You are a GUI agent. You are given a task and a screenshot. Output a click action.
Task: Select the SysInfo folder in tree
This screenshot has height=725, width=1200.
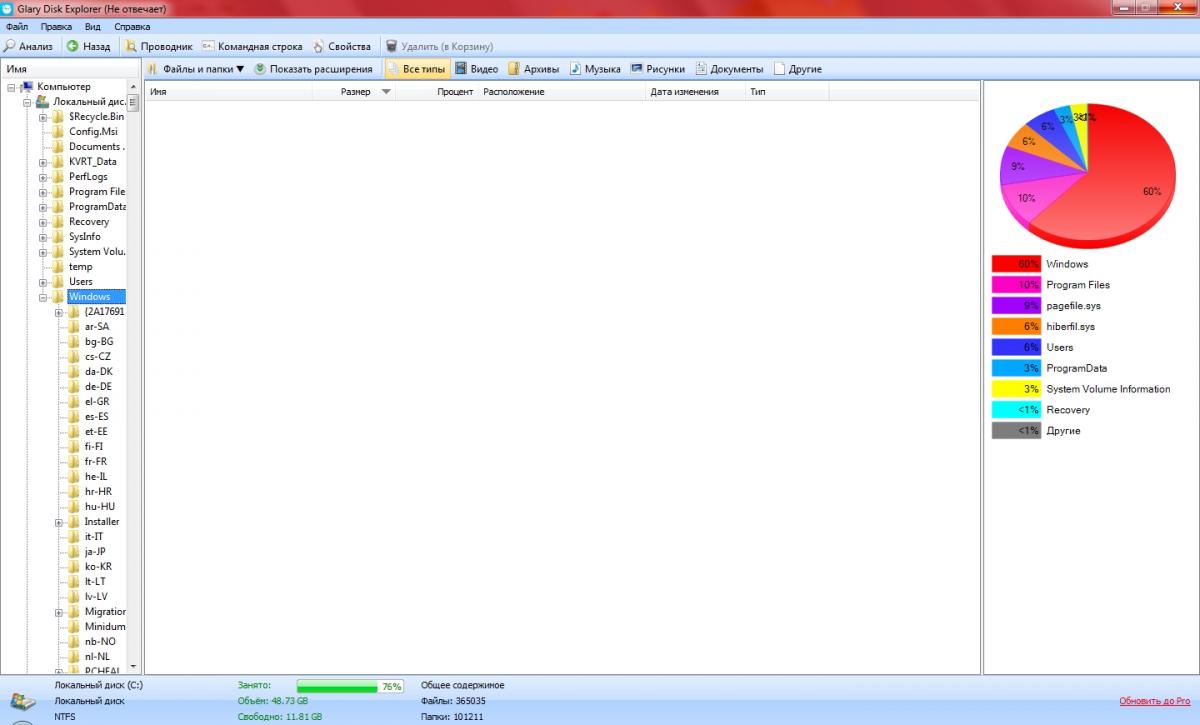coord(85,237)
